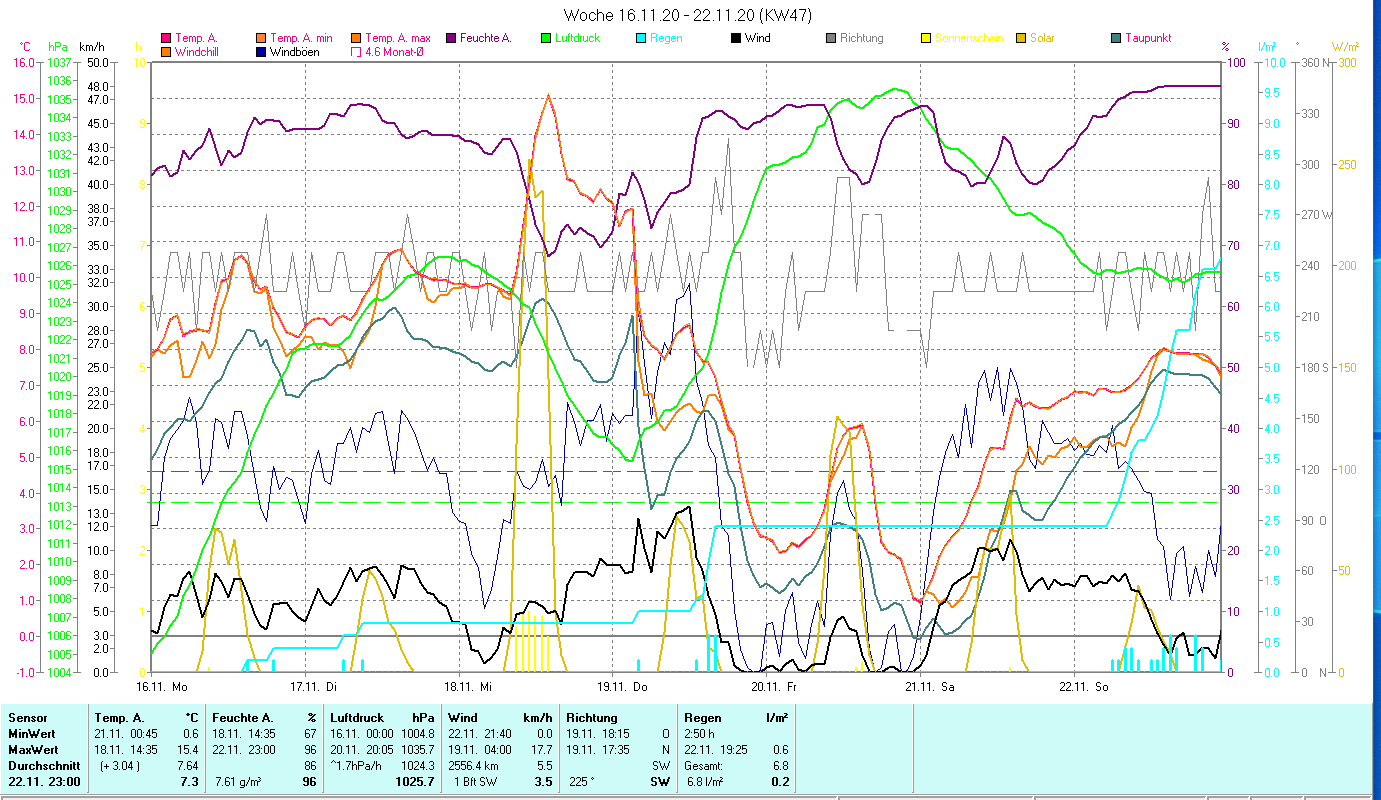Viewport: 1381px width, 800px height.
Task: Click the current pressure value 1025.7
Action: [x=417, y=782]
